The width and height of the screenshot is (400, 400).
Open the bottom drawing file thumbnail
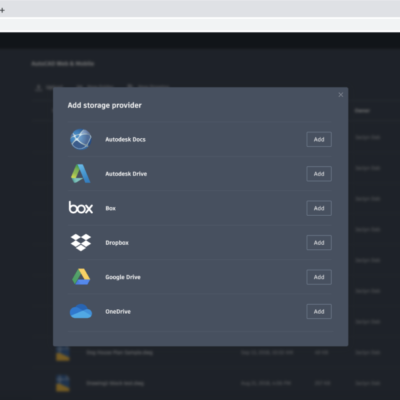coord(63,383)
